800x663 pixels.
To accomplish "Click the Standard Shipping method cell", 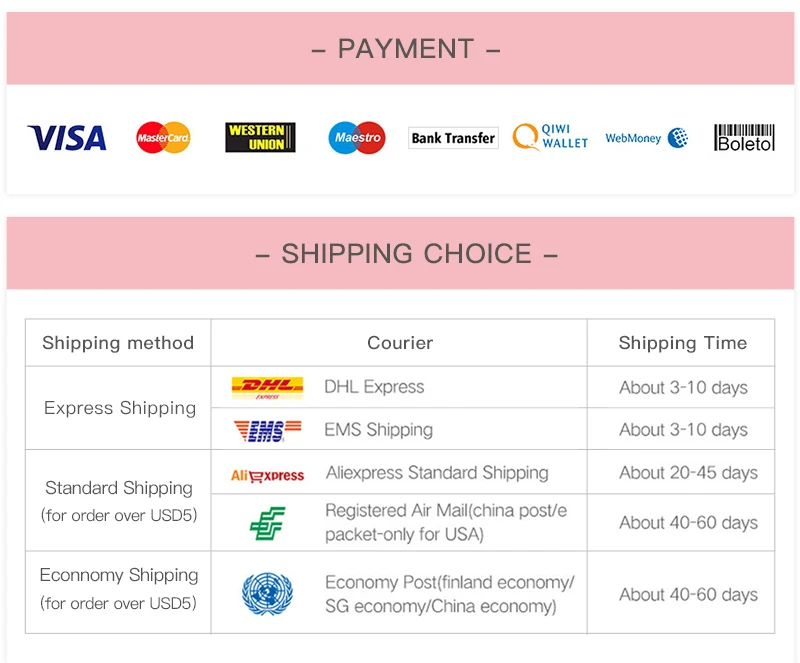I will click(118, 500).
